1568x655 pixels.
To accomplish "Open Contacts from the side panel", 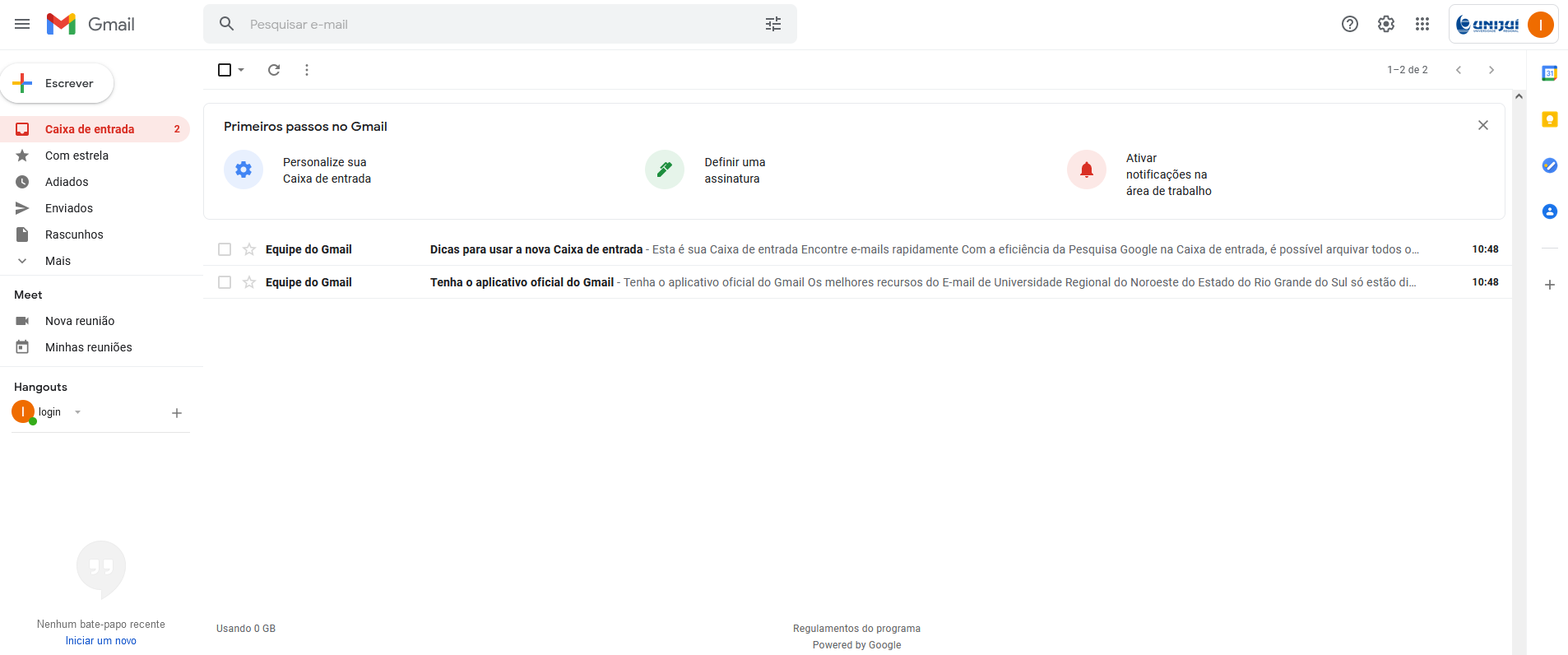I will (x=1549, y=211).
